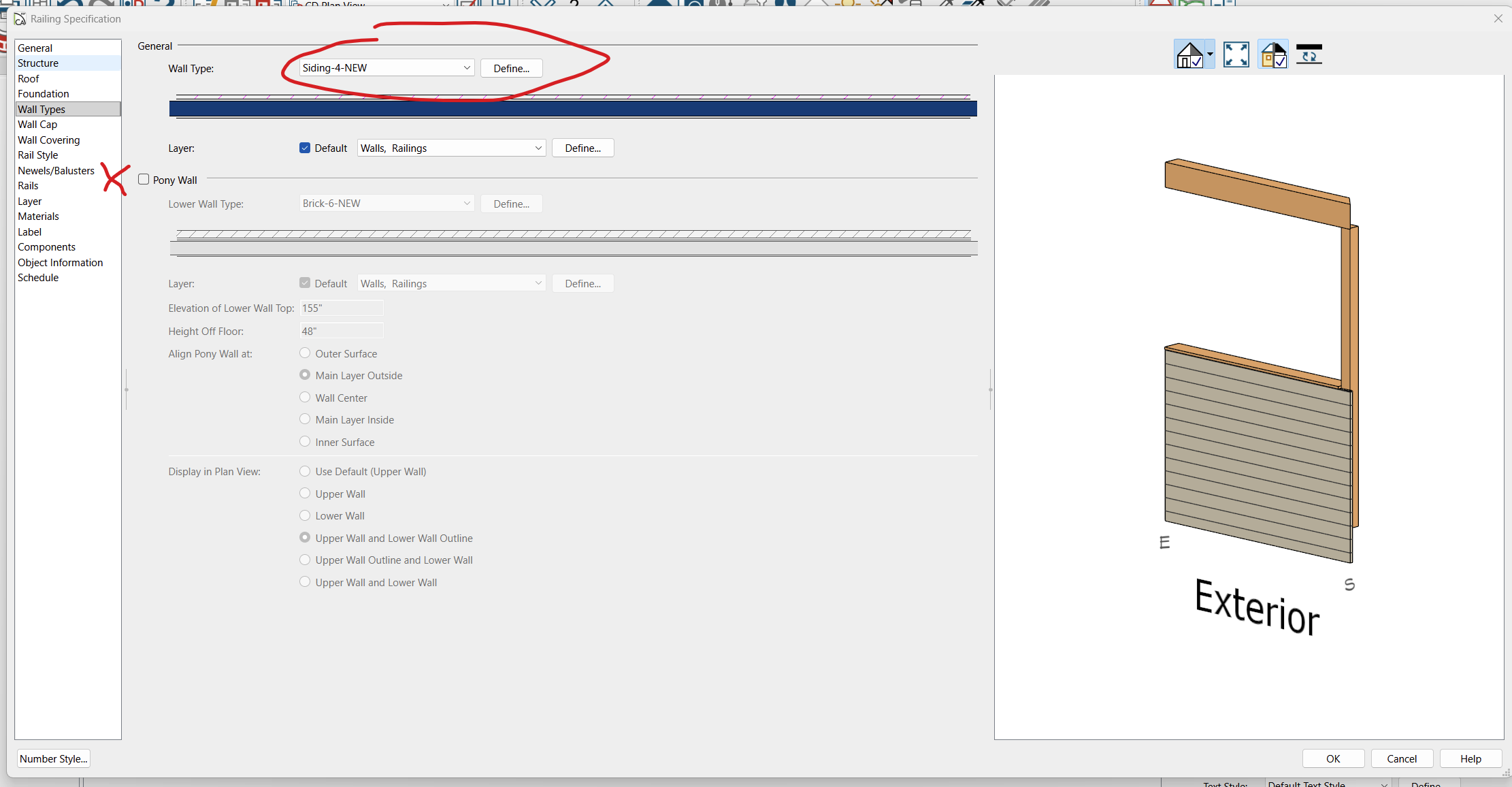Click the 3D railing preview pane
Viewport: 1512px width, 787px height.
coord(1249,408)
